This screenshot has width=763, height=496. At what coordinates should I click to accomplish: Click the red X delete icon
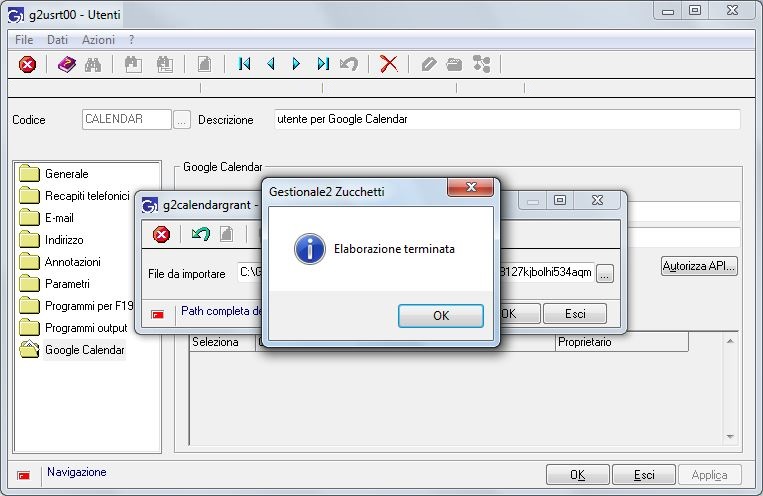(x=388, y=64)
